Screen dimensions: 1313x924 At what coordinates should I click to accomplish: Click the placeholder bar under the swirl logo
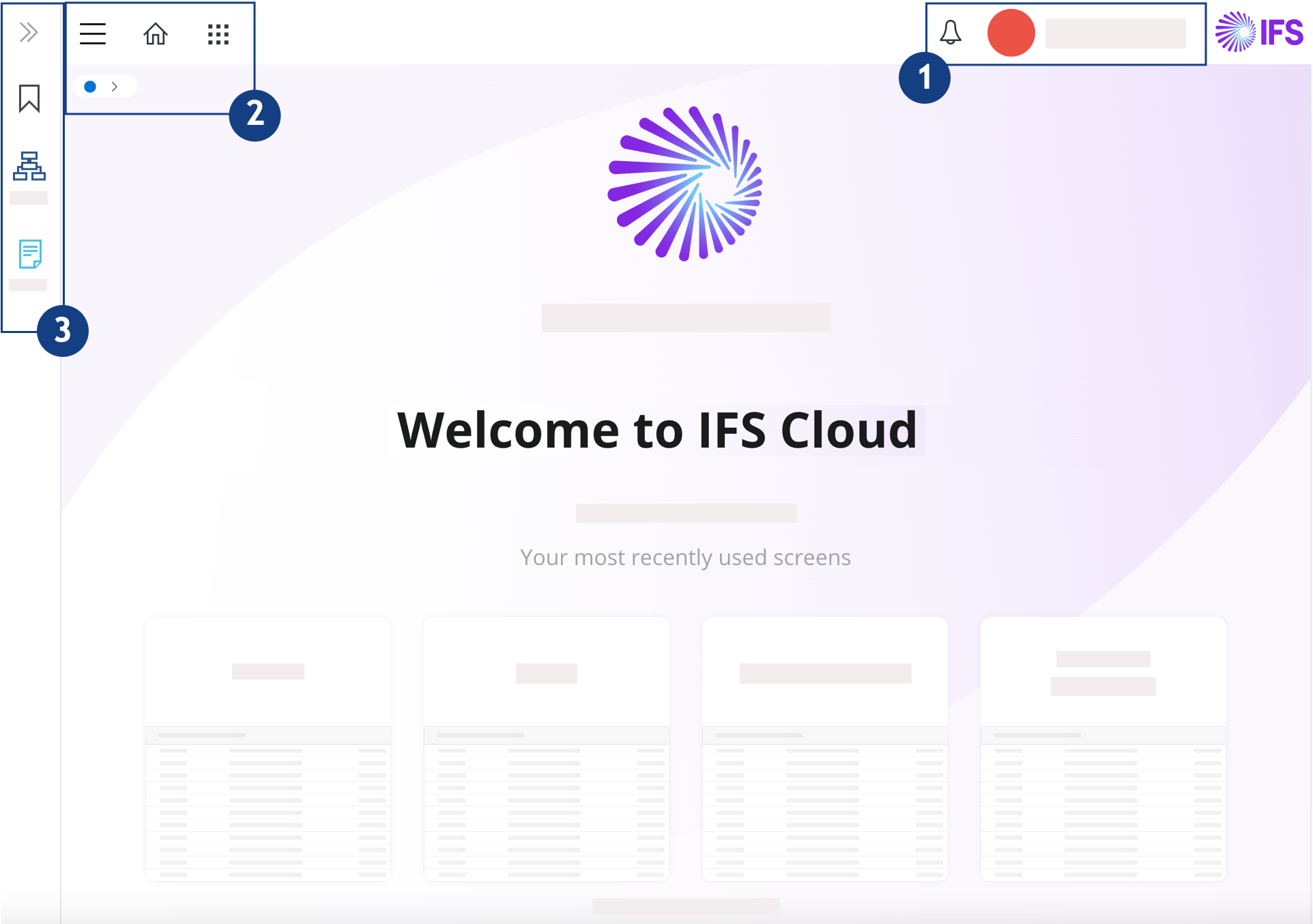[686, 318]
